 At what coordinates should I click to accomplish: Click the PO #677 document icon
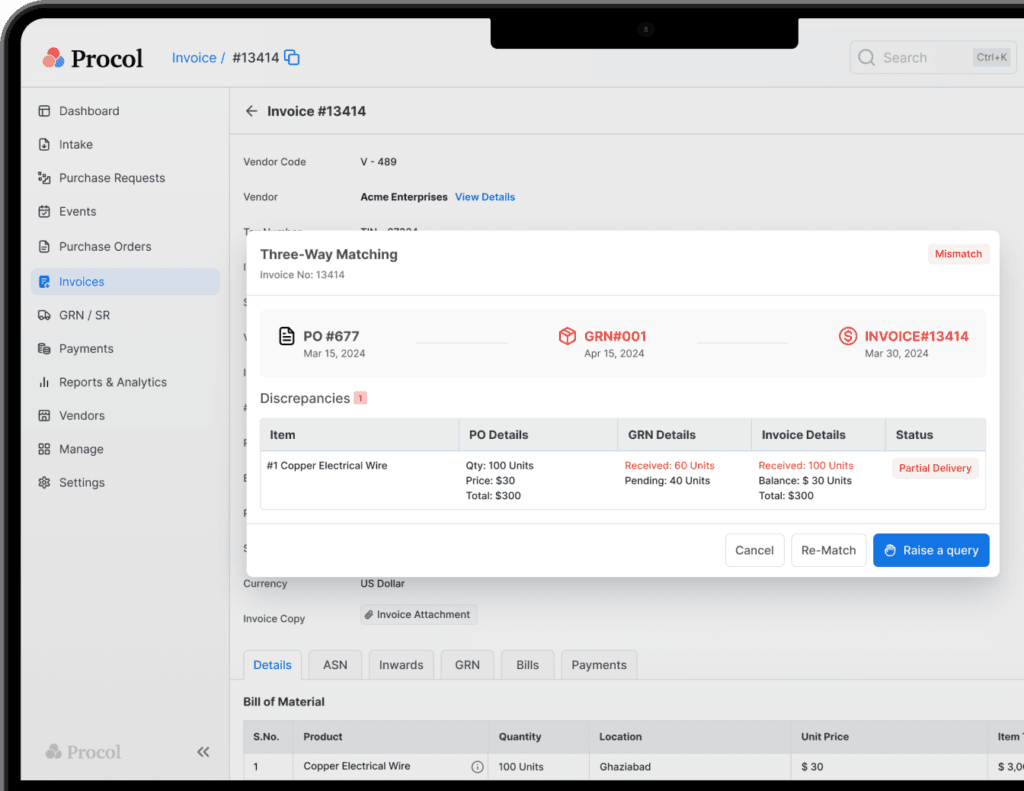pos(287,337)
